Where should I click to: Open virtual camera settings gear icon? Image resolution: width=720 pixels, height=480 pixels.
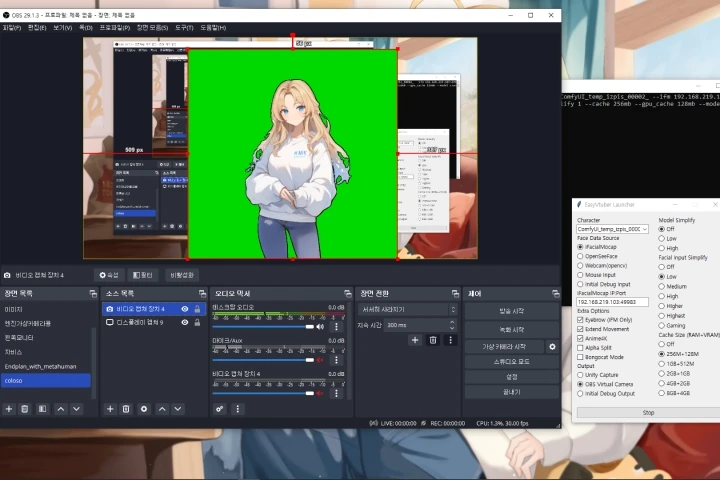pos(552,347)
